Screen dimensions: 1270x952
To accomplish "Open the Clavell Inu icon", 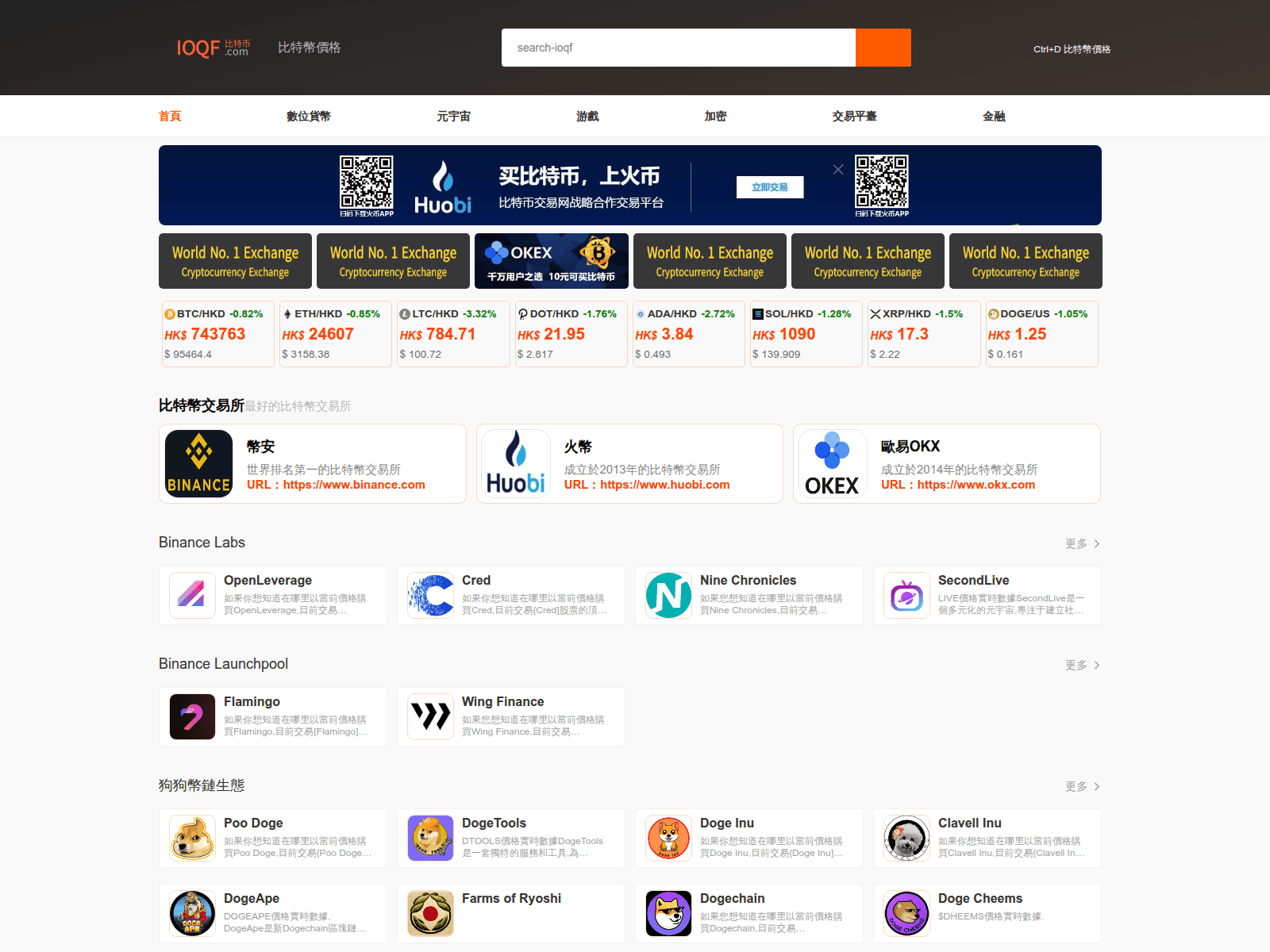I will (906, 838).
